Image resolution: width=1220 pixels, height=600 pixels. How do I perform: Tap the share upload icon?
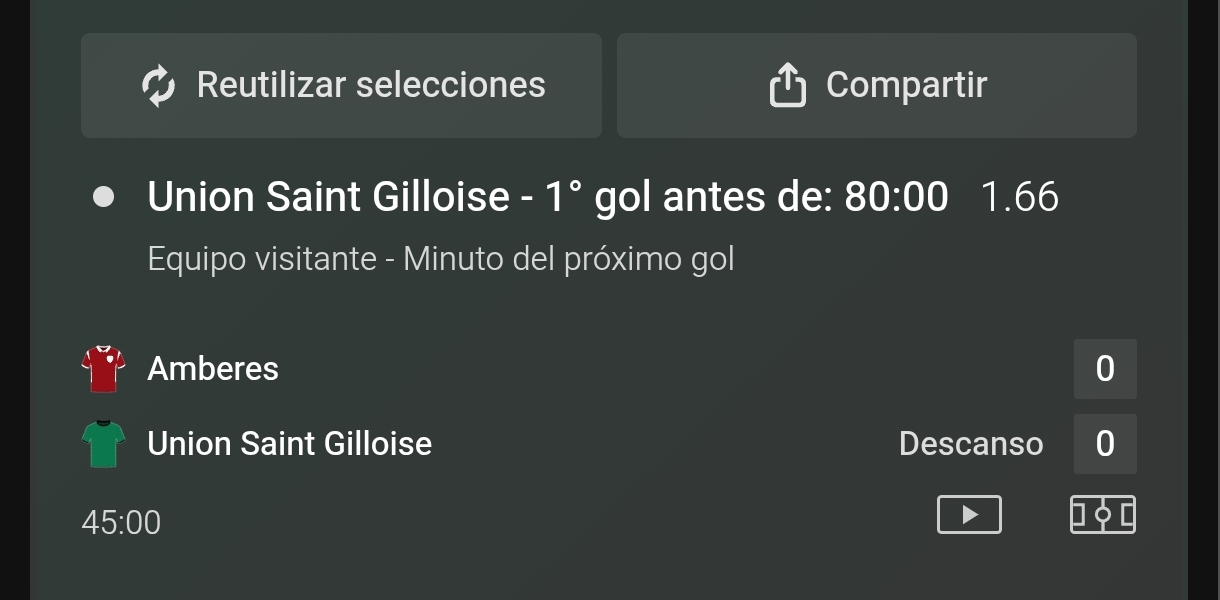(x=787, y=85)
